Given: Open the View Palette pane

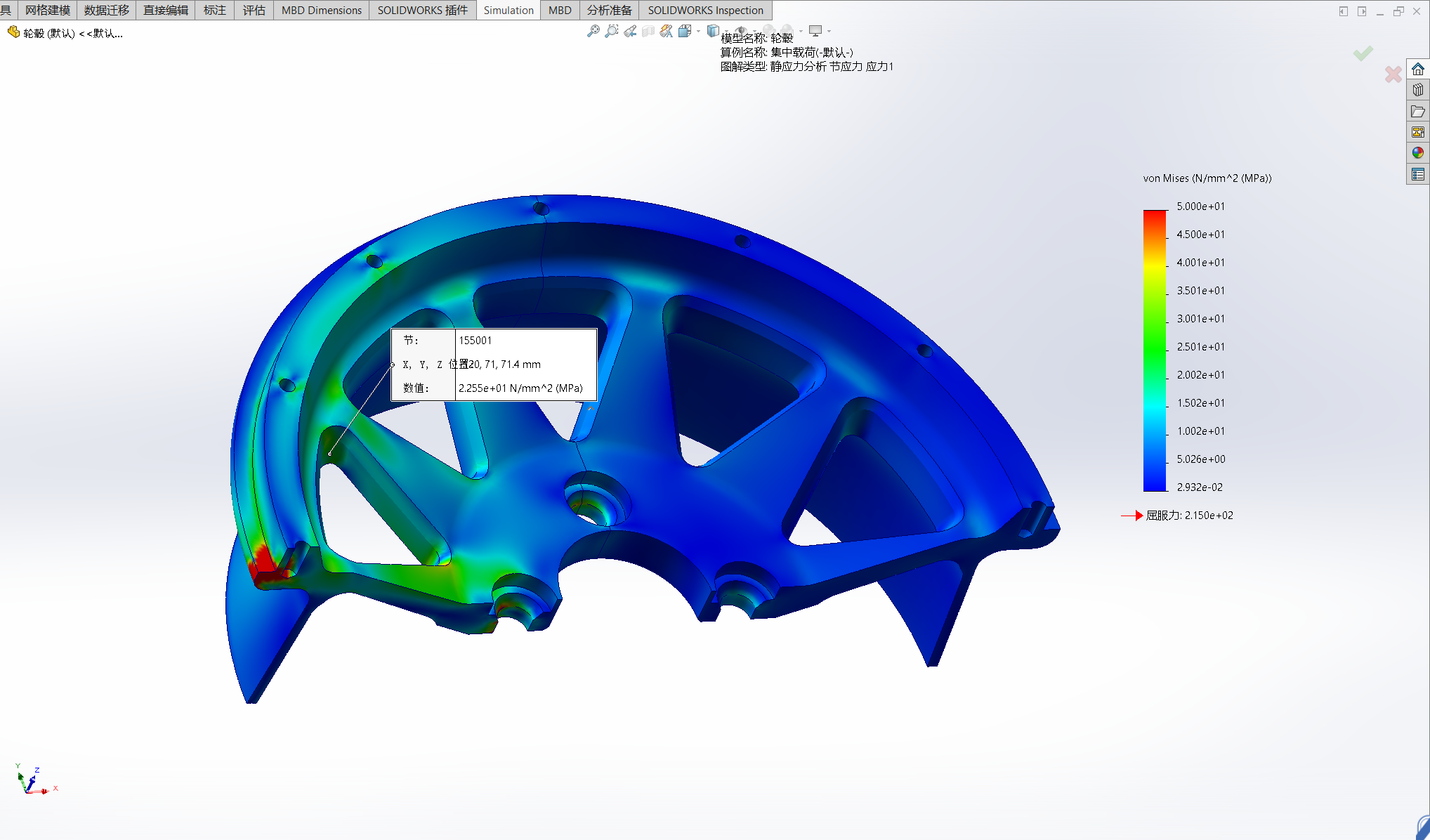Looking at the screenshot, I should [1418, 132].
